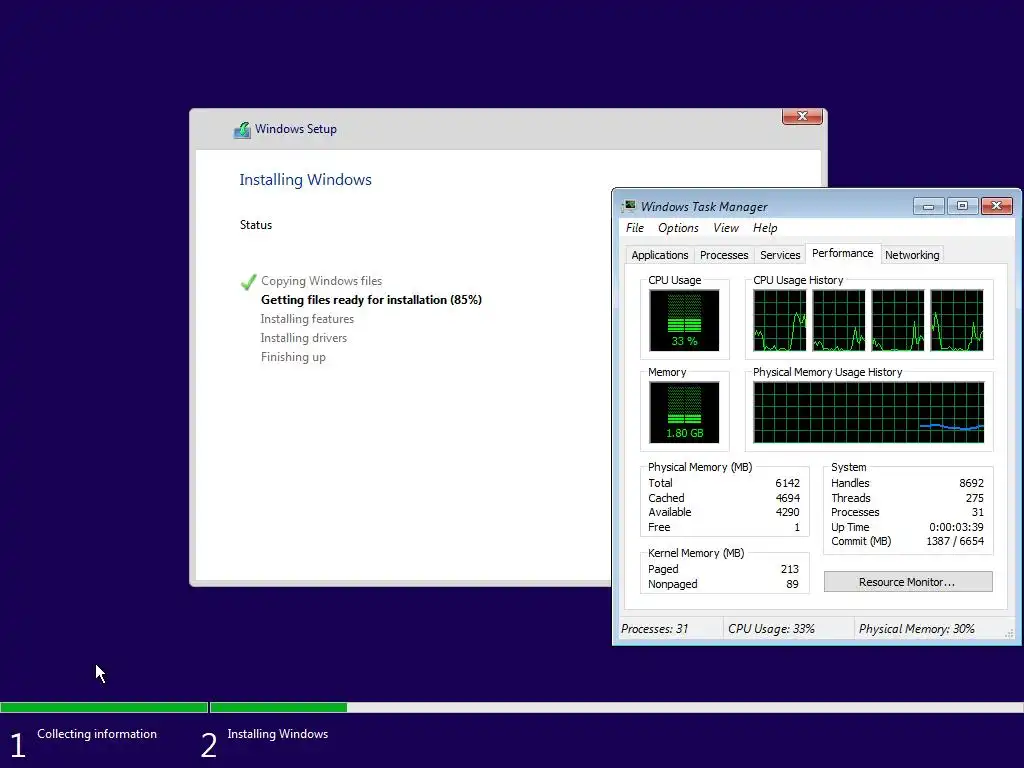The image size is (1024, 768).
Task: Click the Cached memory value 4694
Action: point(787,498)
